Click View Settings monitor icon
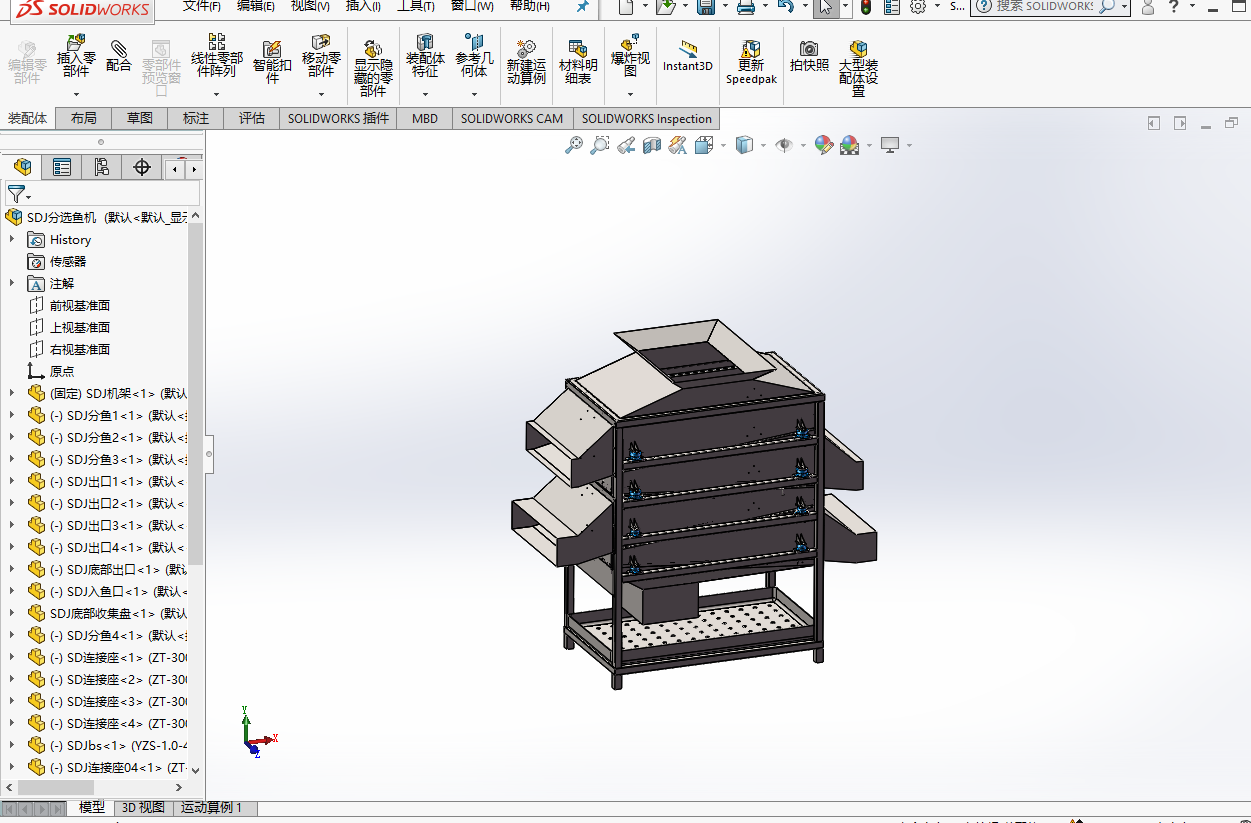The height and width of the screenshot is (823, 1251). pos(890,145)
